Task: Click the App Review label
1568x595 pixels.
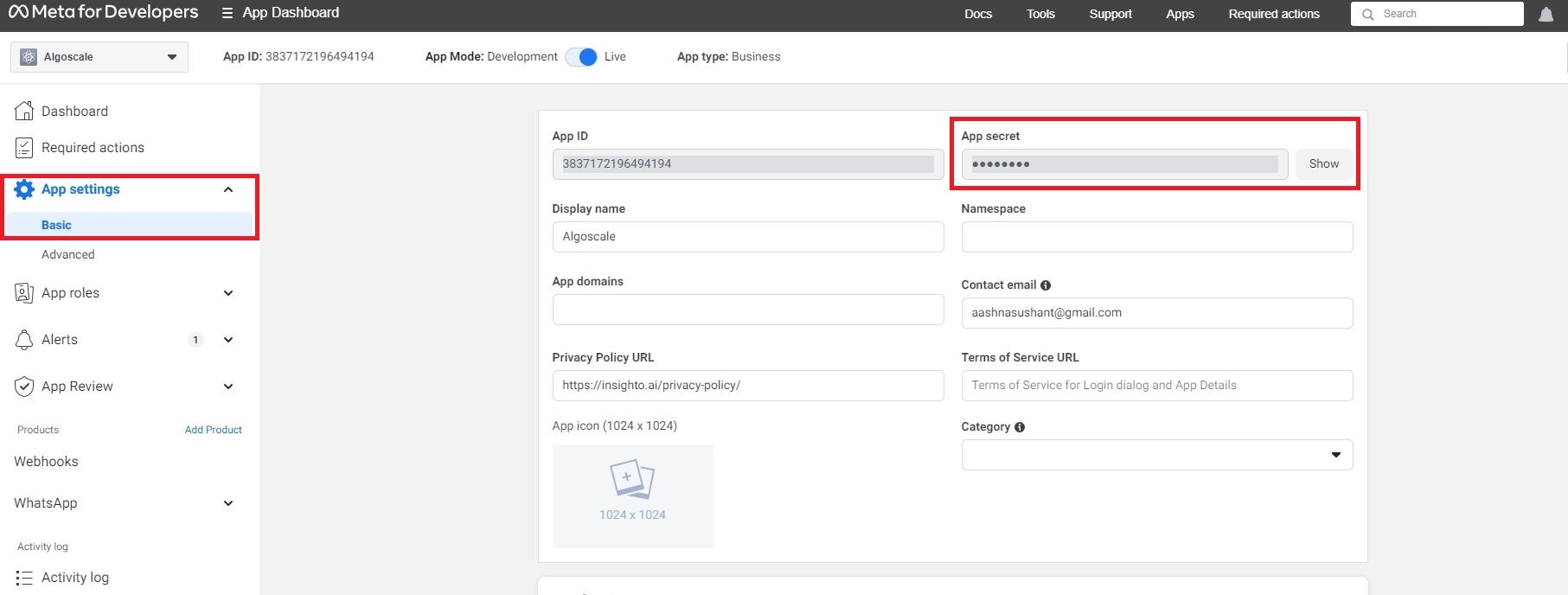Action: pos(77,387)
